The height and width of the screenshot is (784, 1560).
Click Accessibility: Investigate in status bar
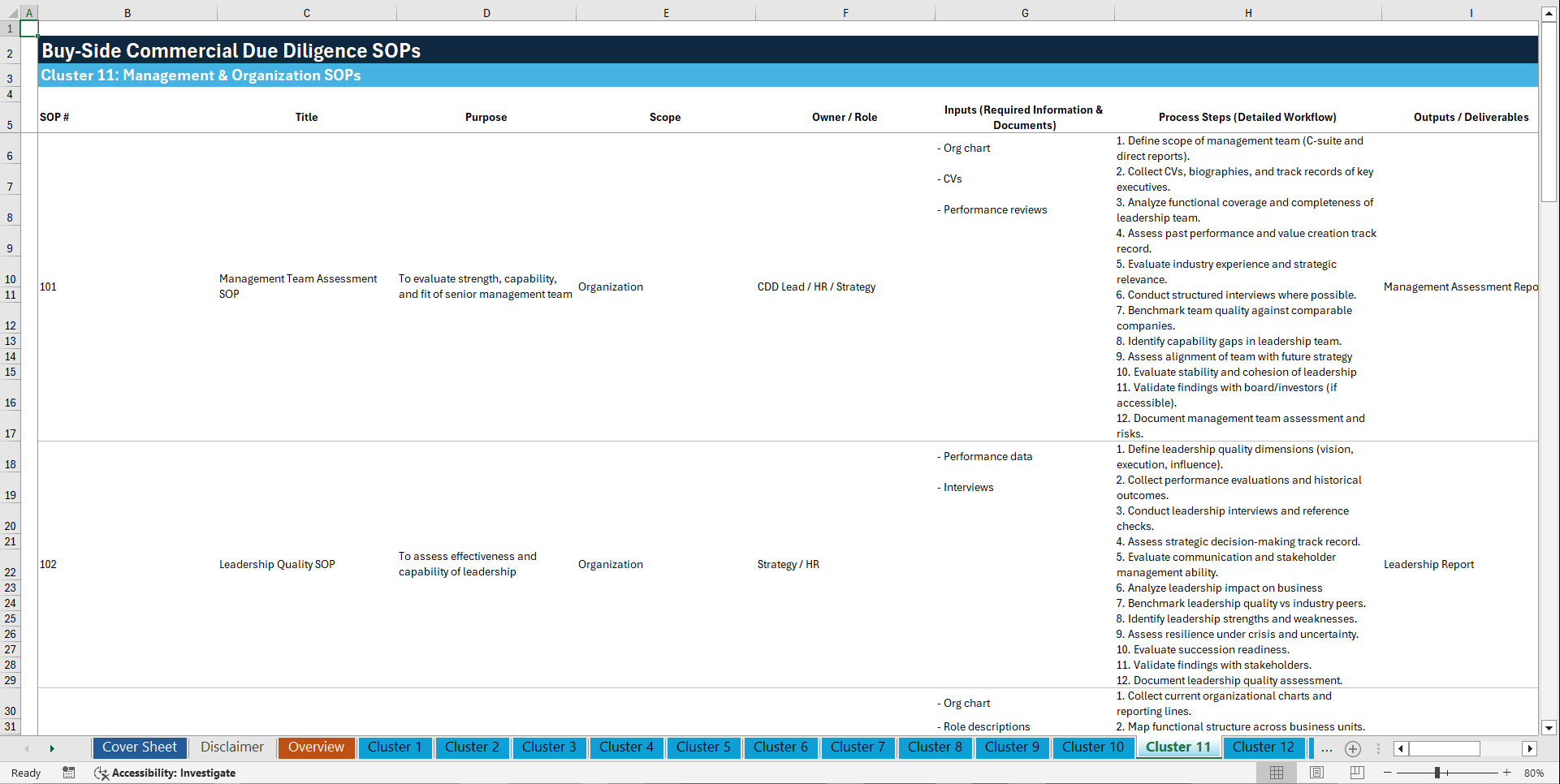[x=165, y=773]
